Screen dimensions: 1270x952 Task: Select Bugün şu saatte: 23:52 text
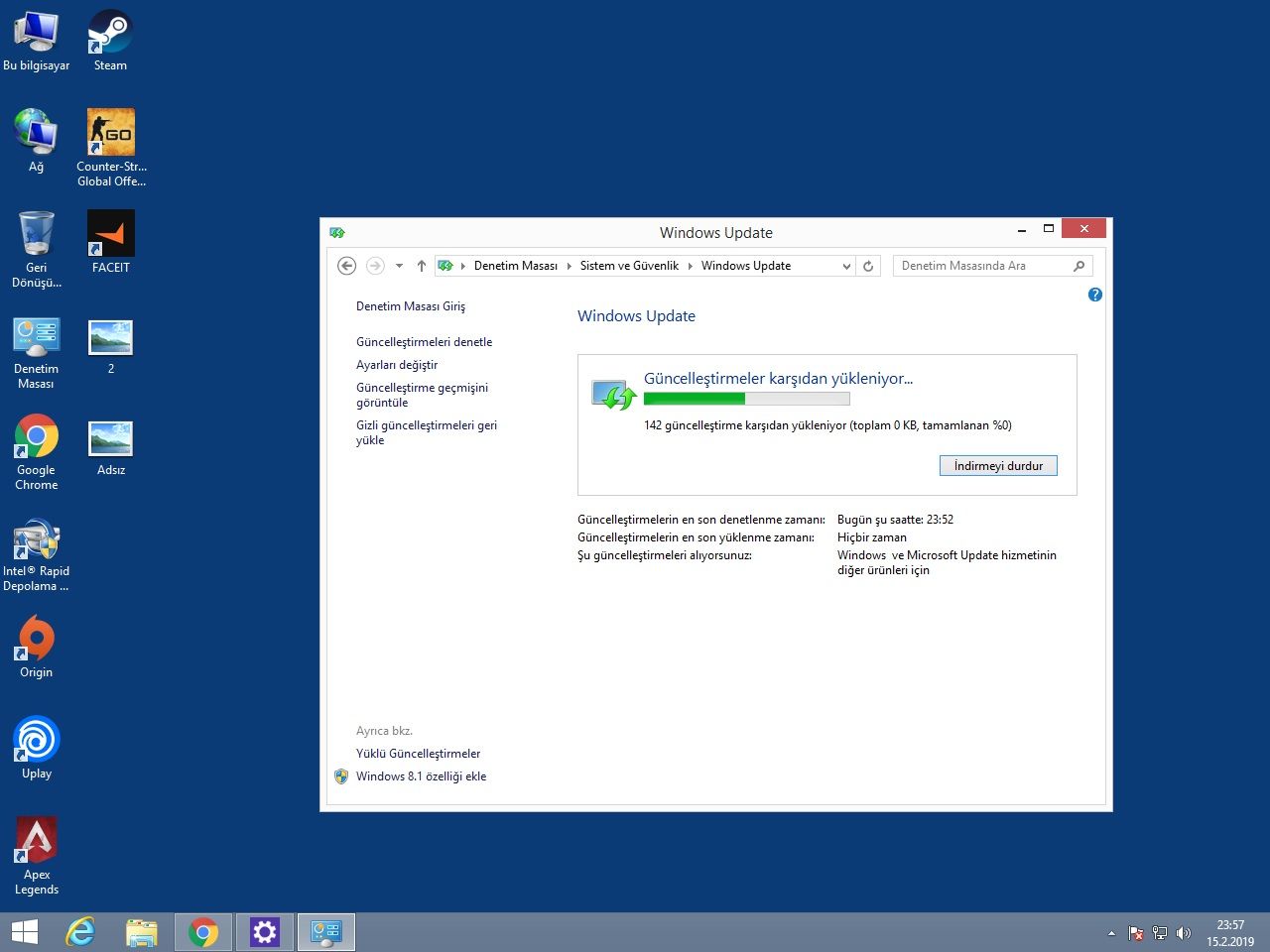click(x=895, y=520)
